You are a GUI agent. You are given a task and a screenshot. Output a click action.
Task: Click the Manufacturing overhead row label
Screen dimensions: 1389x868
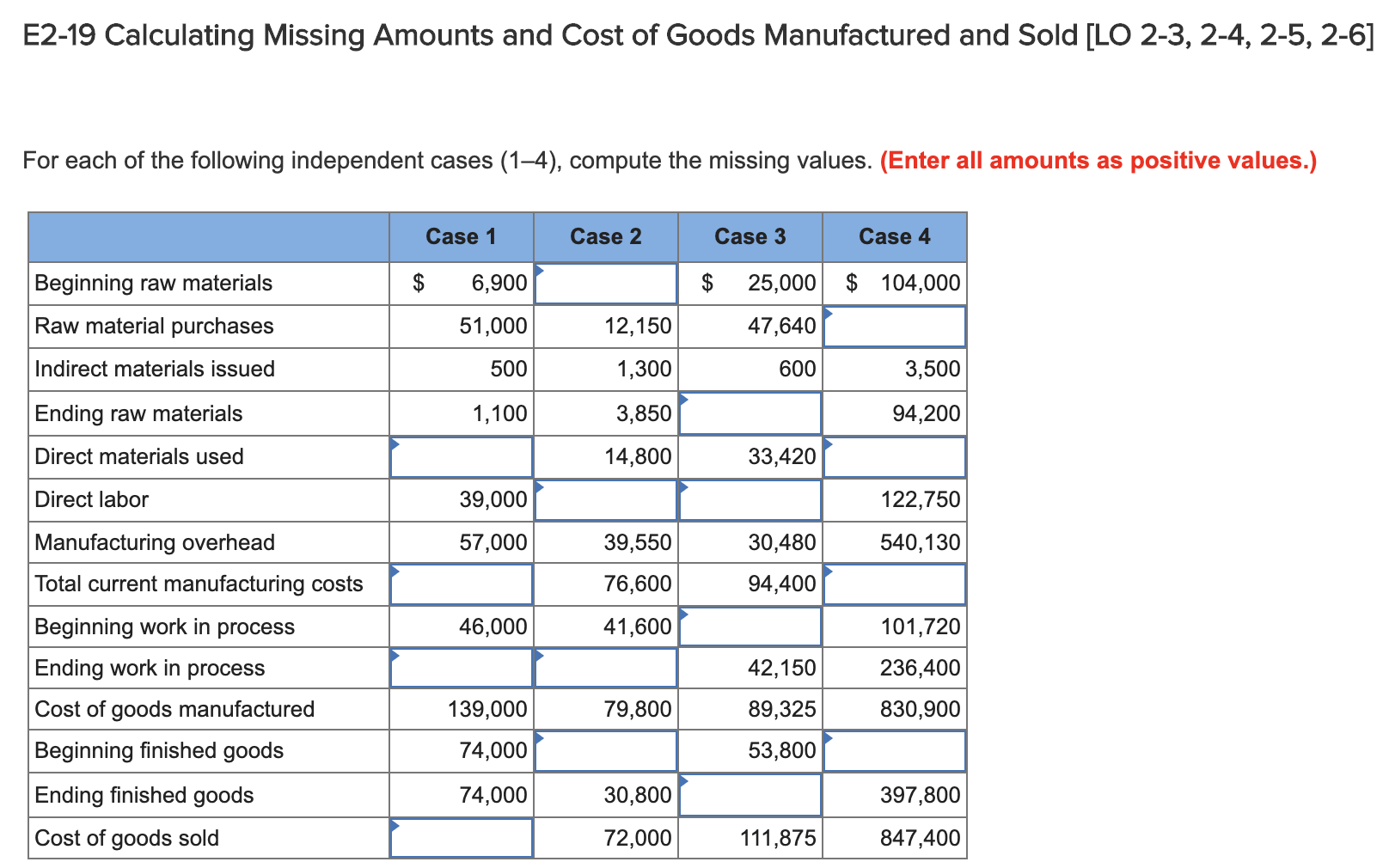(x=155, y=542)
